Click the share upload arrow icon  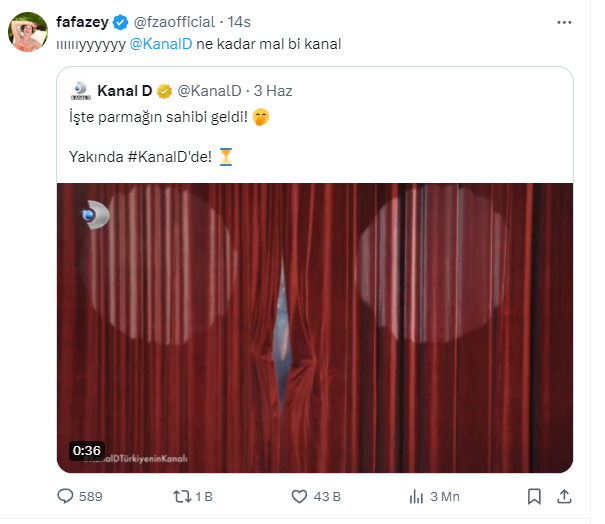(564, 496)
